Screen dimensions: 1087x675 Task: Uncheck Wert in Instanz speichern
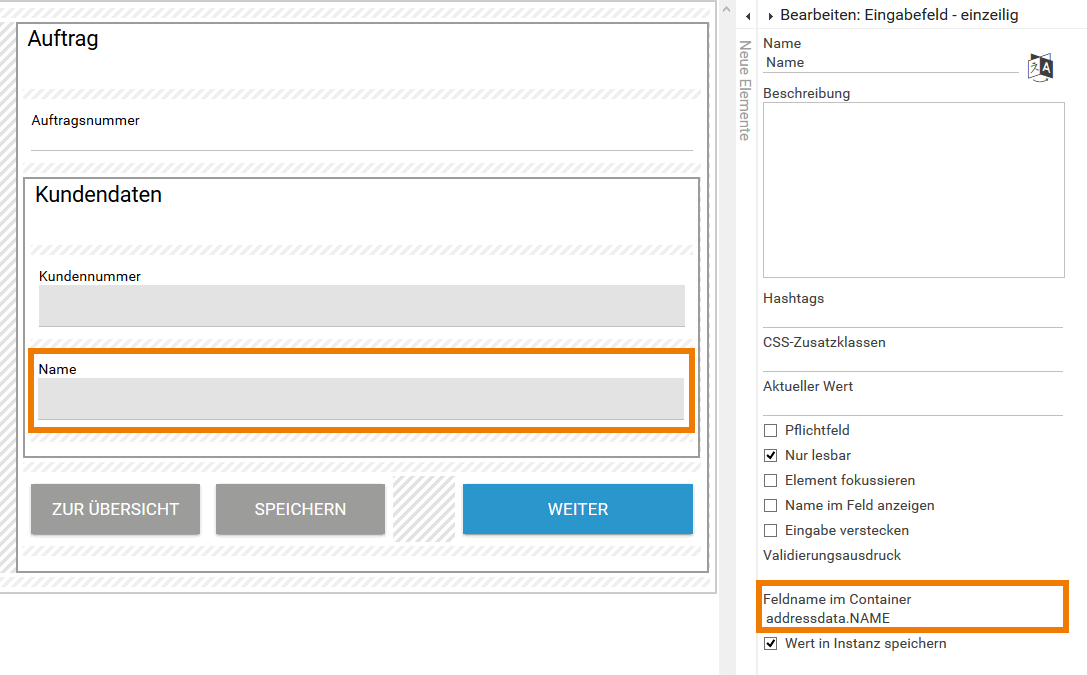(x=770, y=643)
